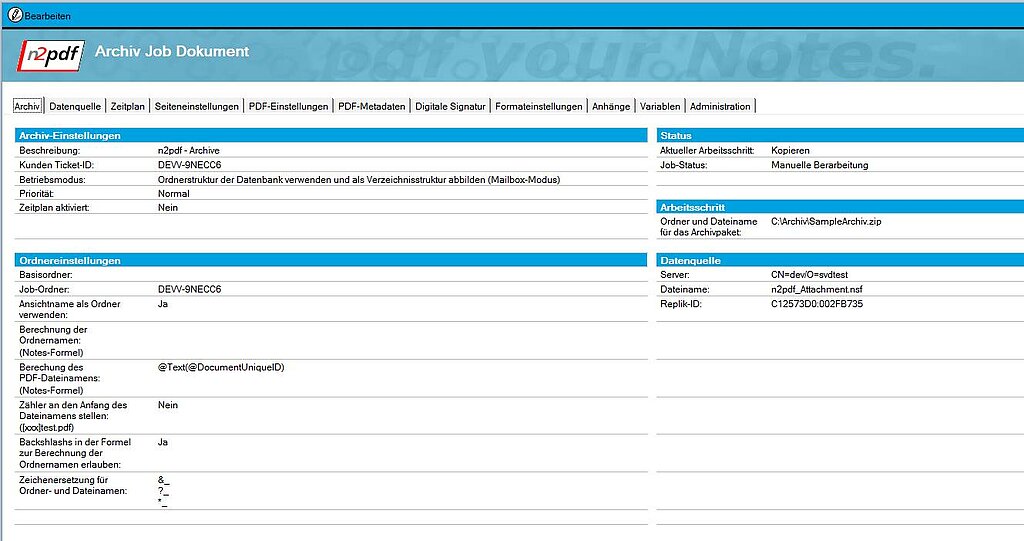Viewport: 1024px width, 541px height.
Task: Click the archive path C:\Archiv\SampleArchiv.zip
Action: coord(826,221)
